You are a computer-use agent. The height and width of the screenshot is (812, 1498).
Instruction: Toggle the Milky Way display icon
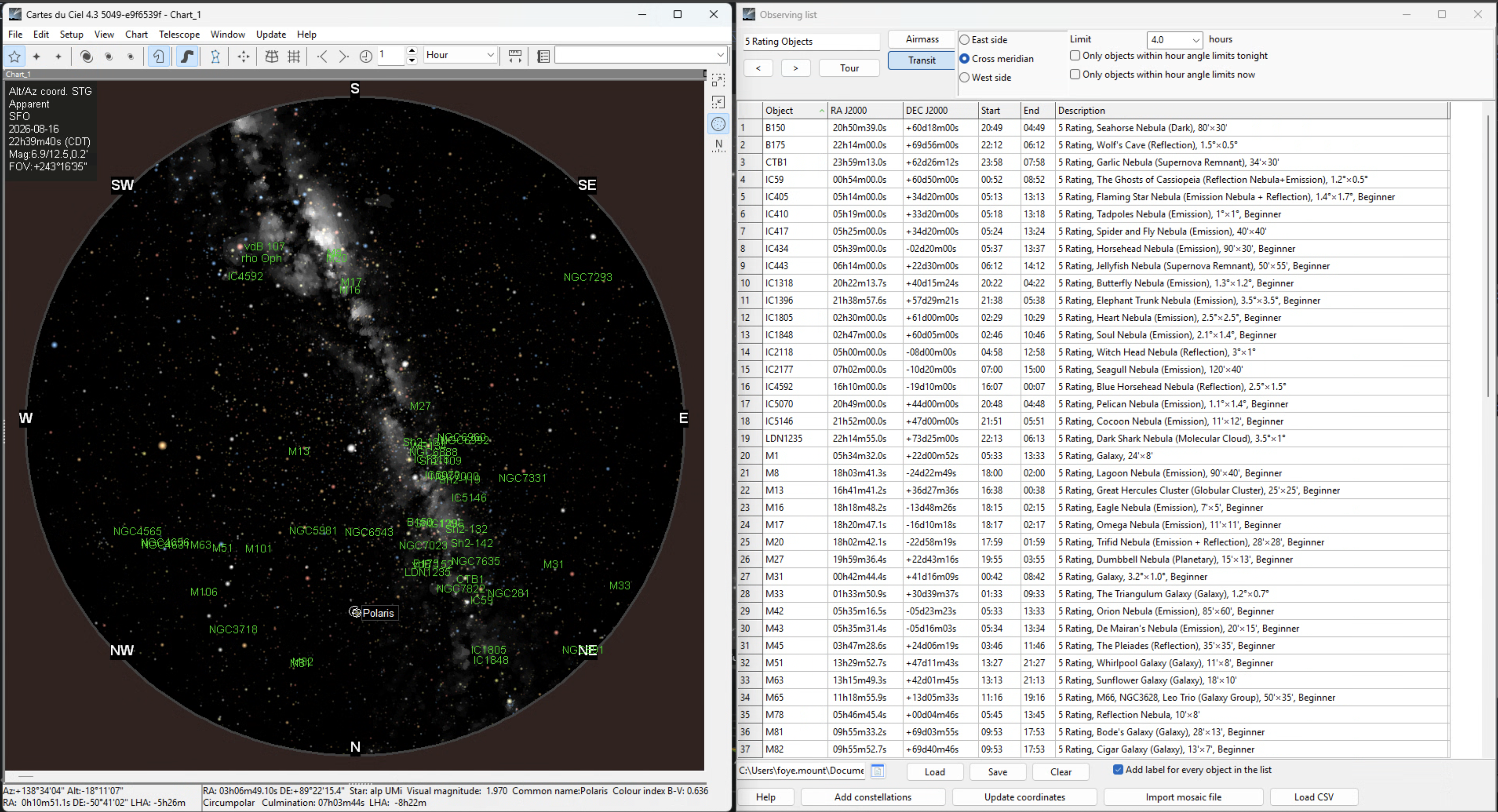187,56
